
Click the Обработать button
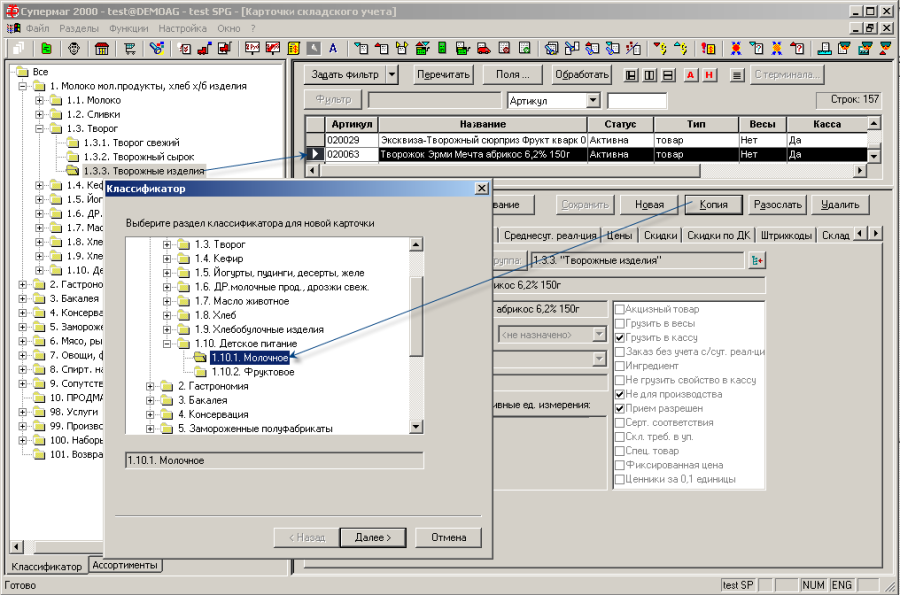(581, 75)
